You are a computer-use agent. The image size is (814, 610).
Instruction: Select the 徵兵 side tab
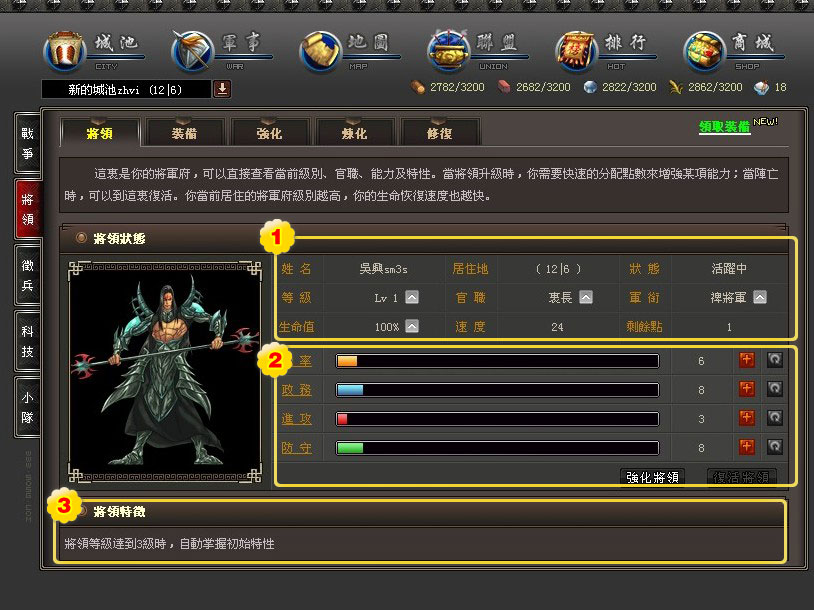pyautogui.click(x=27, y=275)
